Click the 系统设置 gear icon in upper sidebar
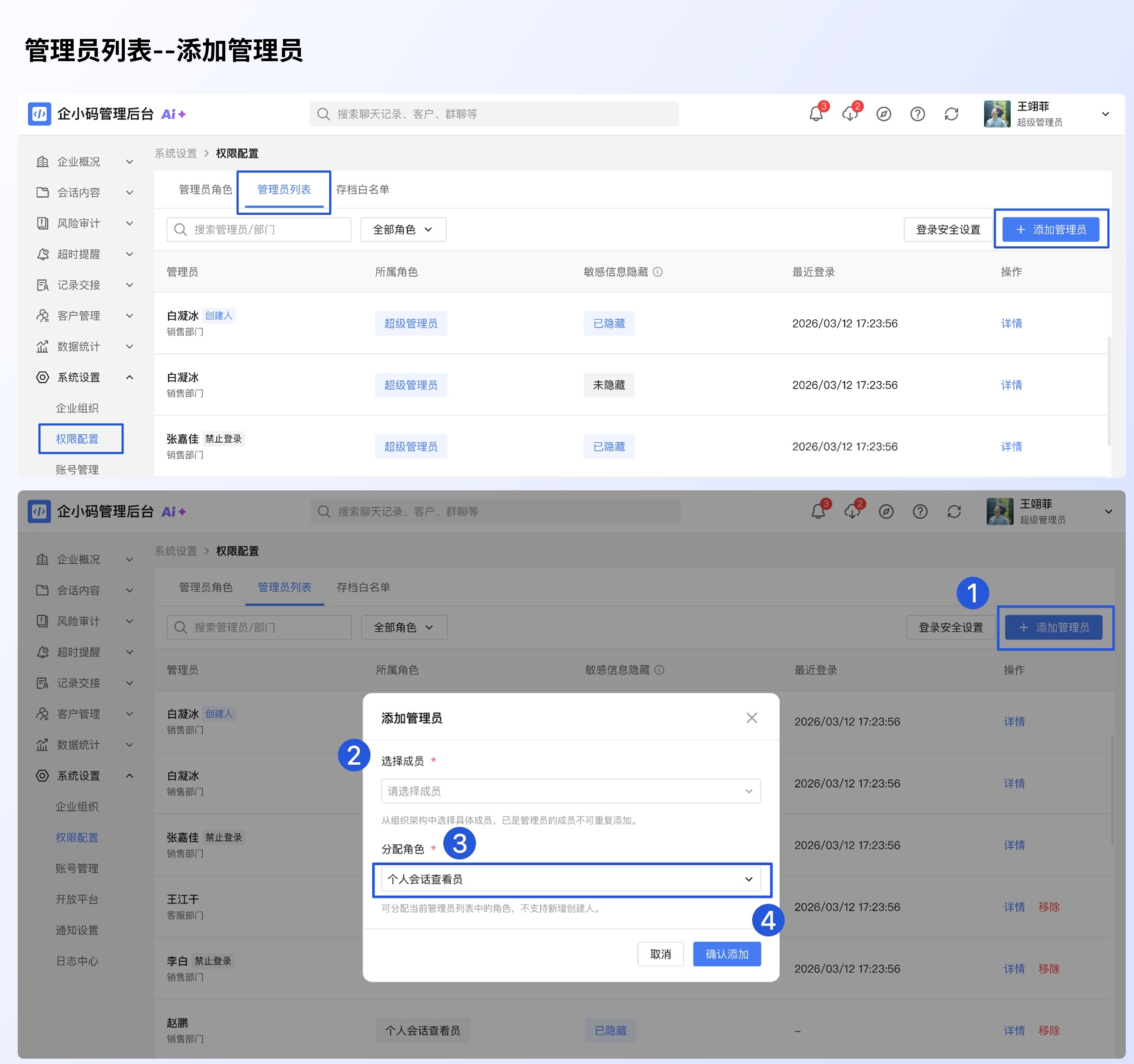Screen dimensions: 1134x1064 pos(43,377)
